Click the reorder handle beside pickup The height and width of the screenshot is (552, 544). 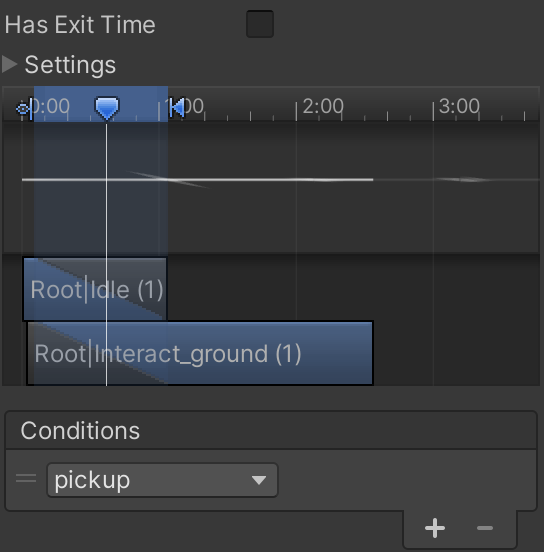coord(26,478)
